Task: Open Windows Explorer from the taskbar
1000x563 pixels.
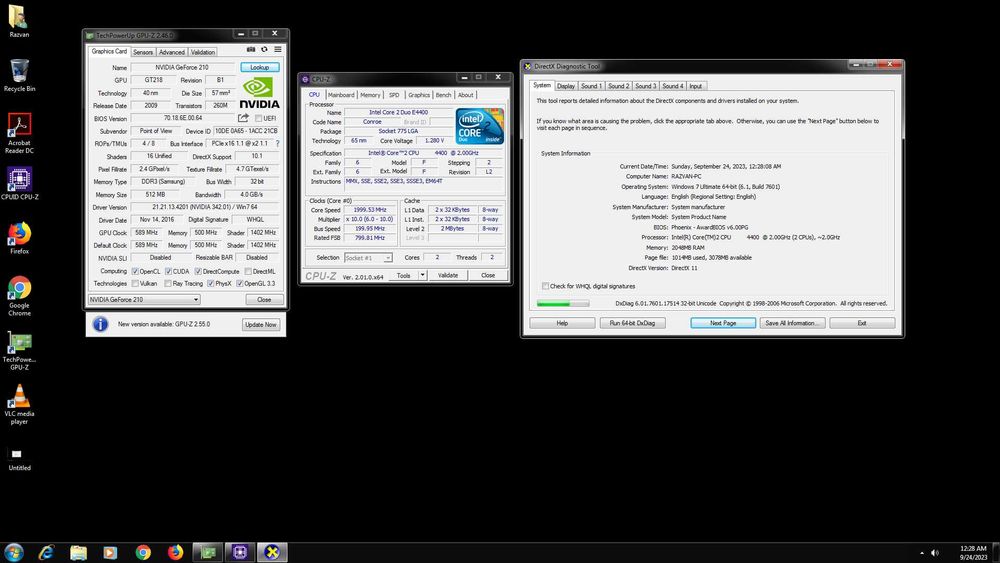Action: [78, 552]
